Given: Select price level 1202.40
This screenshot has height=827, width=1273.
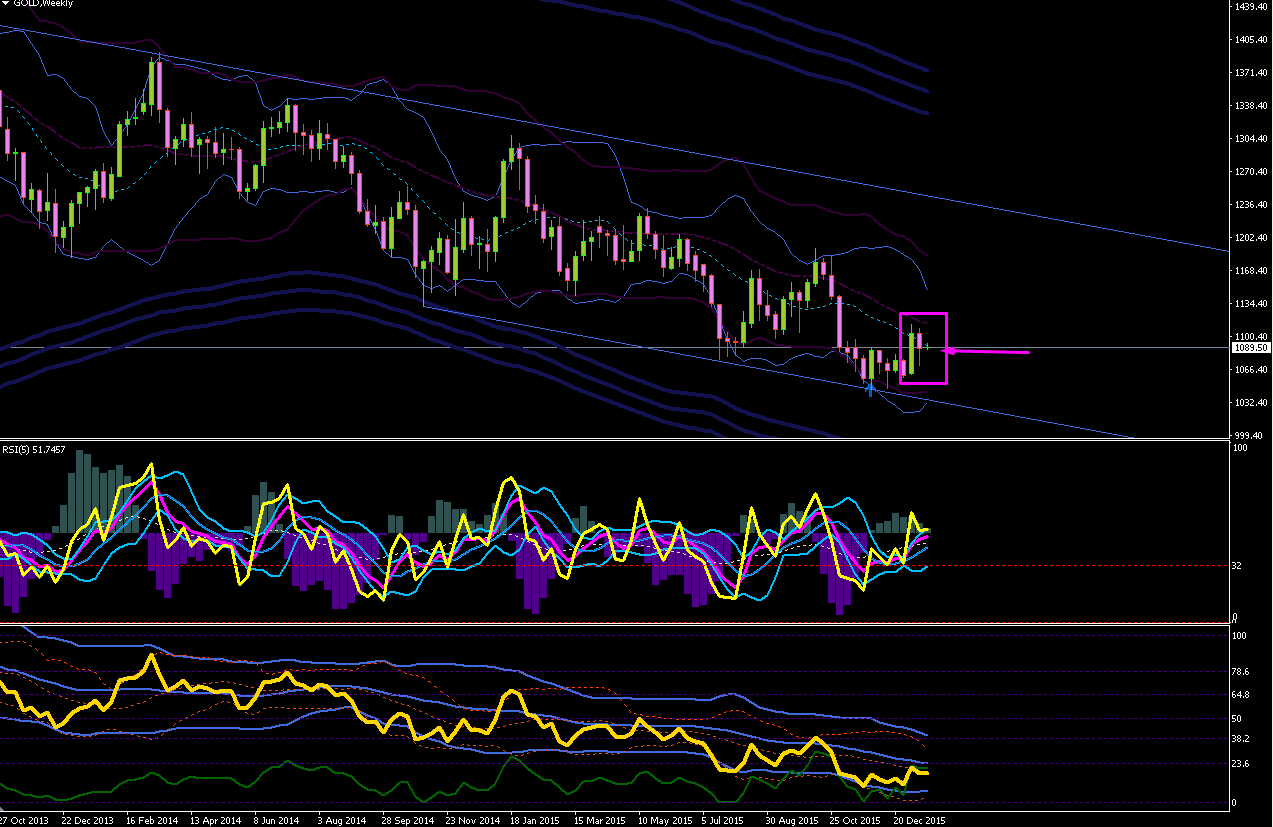Looking at the screenshot, I should [x=1251, y=238].
